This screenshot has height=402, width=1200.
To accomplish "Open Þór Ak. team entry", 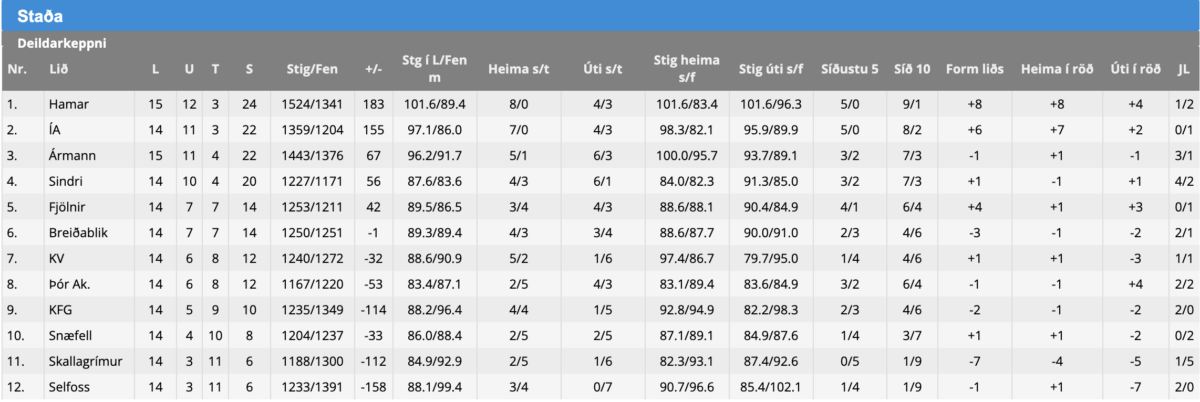I will tap(70, 285).
